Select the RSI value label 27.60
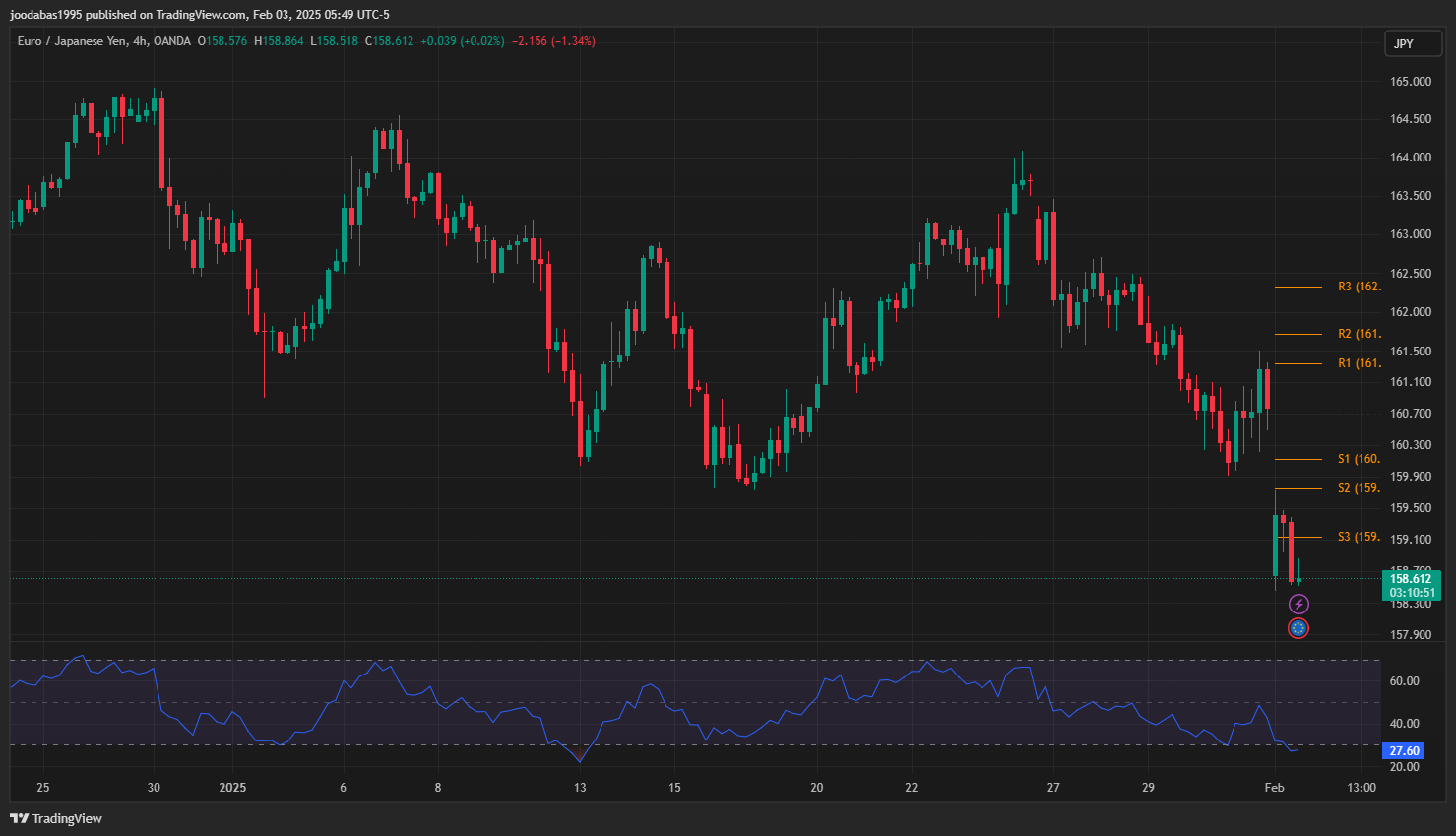Viewport: 1456px width, 836px height. (1404, 751)
